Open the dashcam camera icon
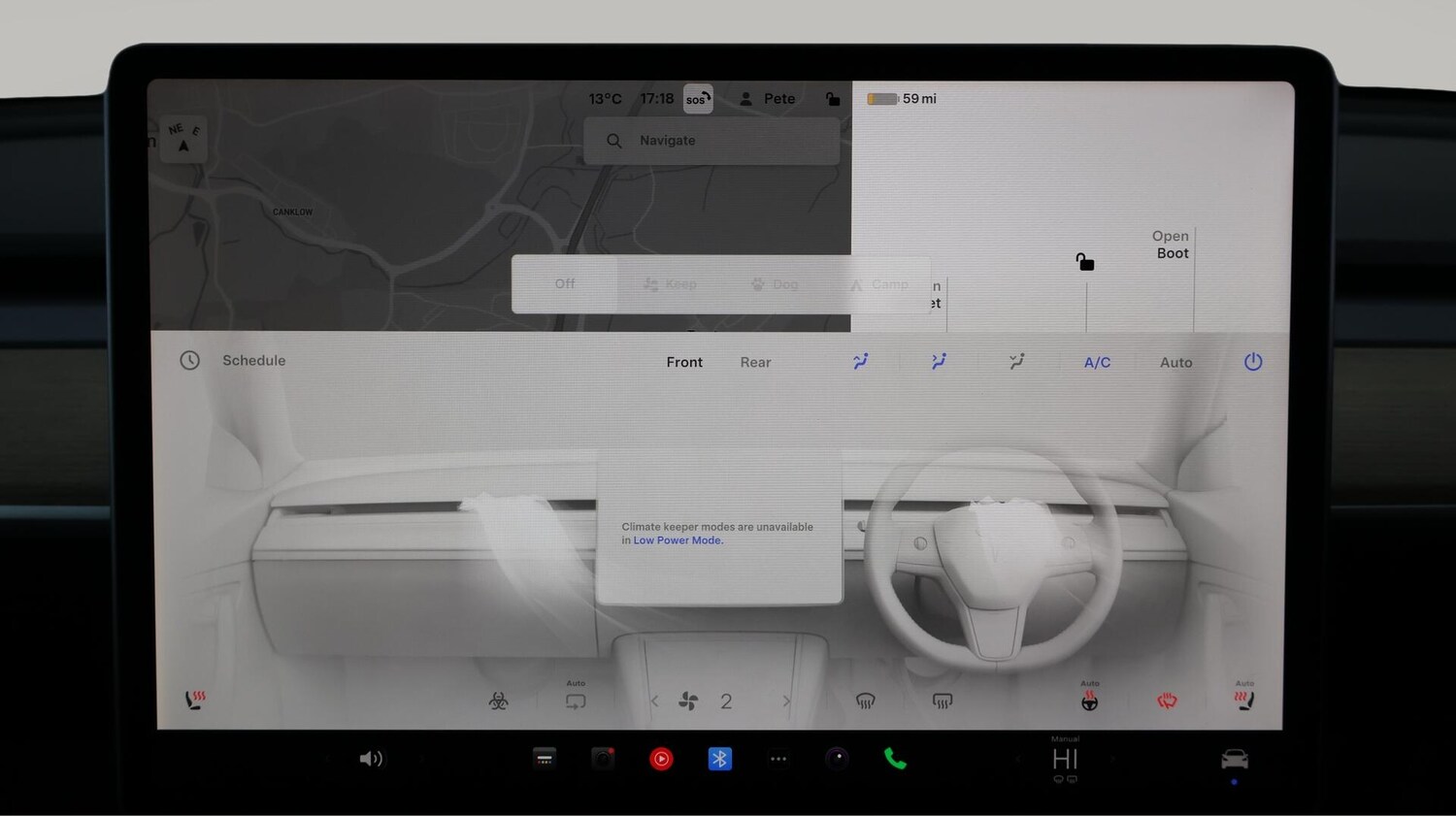Screen dimensions: 1456x816 [603, 759]
